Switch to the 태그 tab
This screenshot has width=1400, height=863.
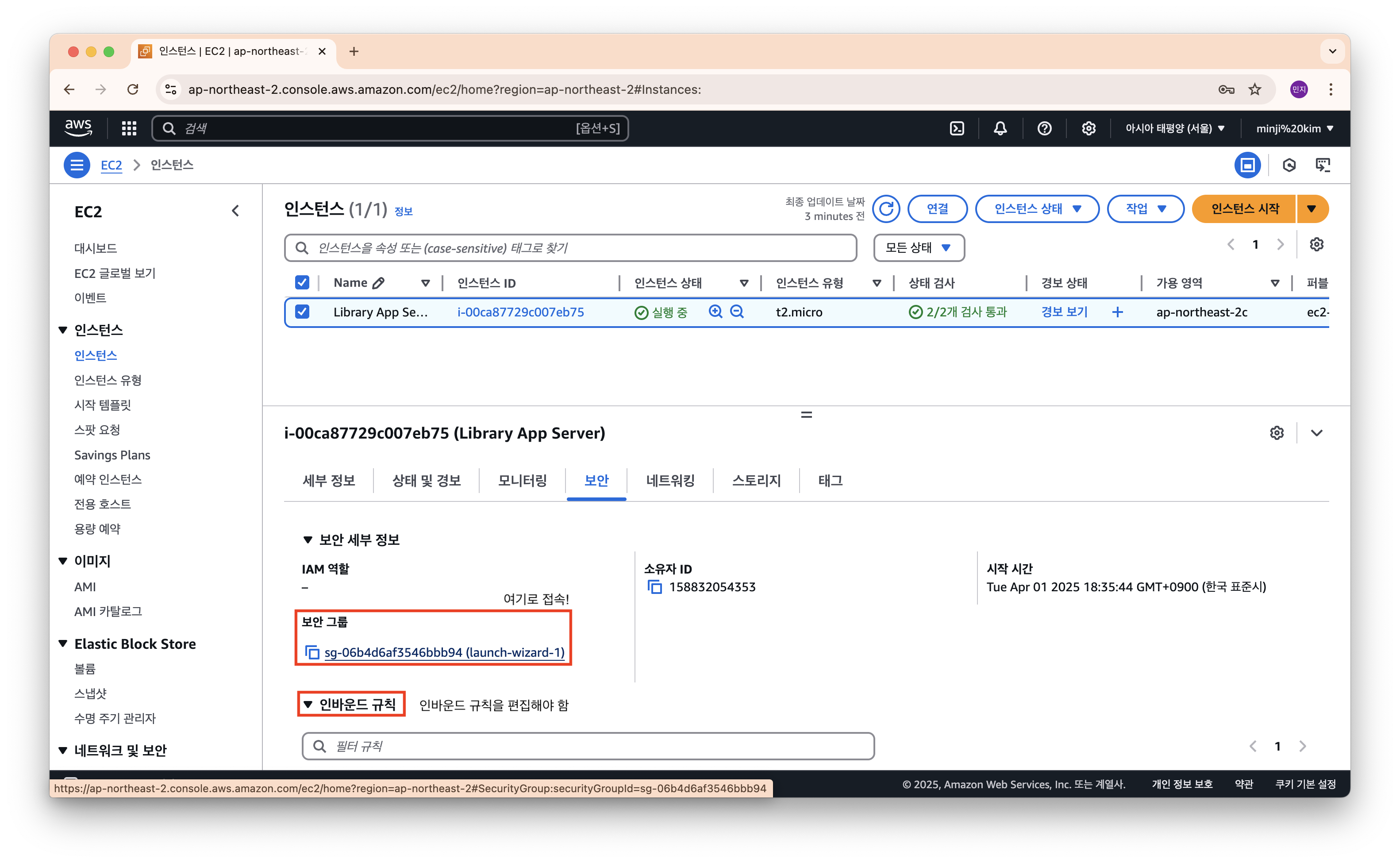point(830,481)
